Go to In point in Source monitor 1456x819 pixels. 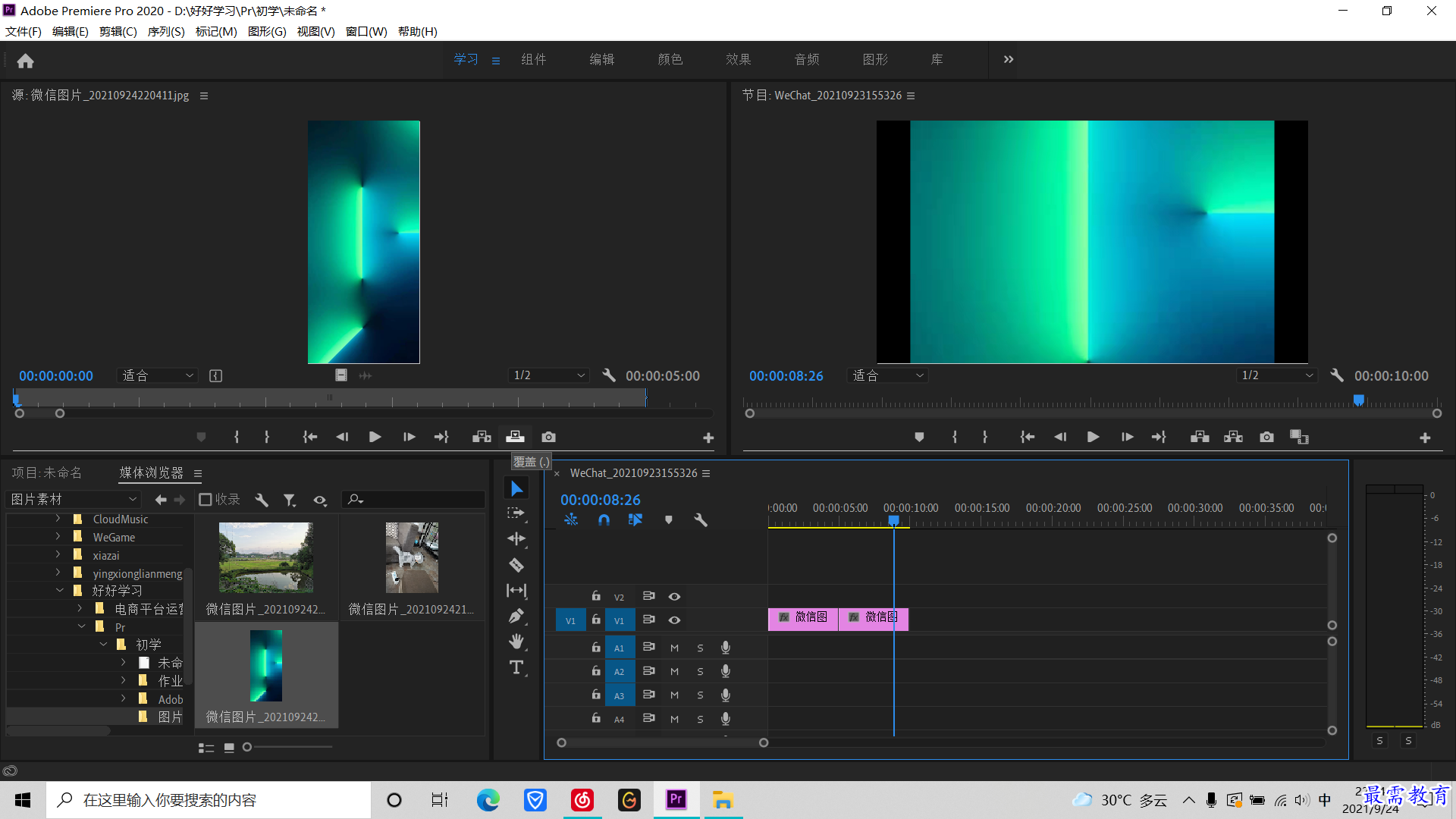pyautogui.click(x=309, y=437)
